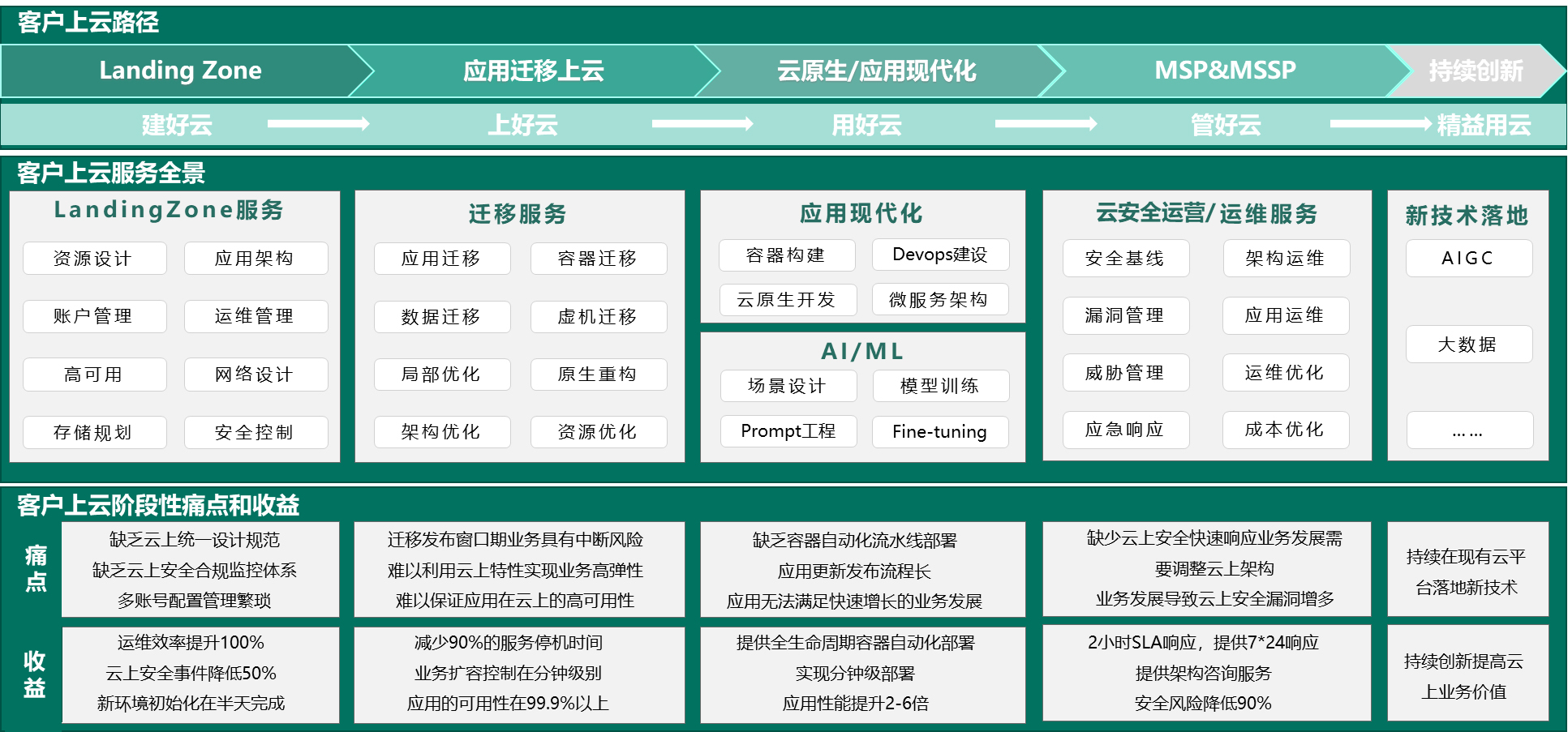This screenshot has width=1568, height=732.
Task: Click the 架构运维 box
Action: tap(1287, 259)
